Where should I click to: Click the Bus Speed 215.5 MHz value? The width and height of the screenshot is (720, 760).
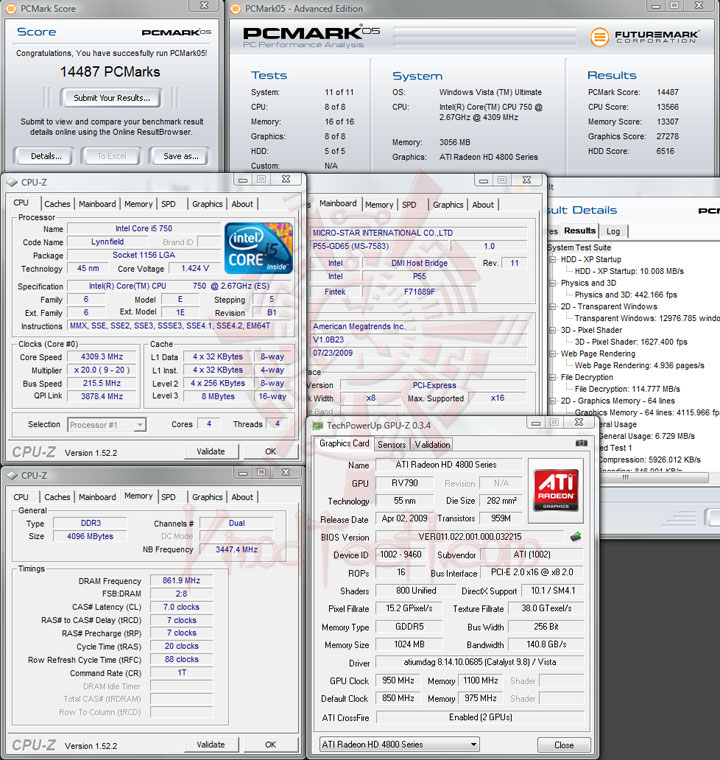(102, 383)
